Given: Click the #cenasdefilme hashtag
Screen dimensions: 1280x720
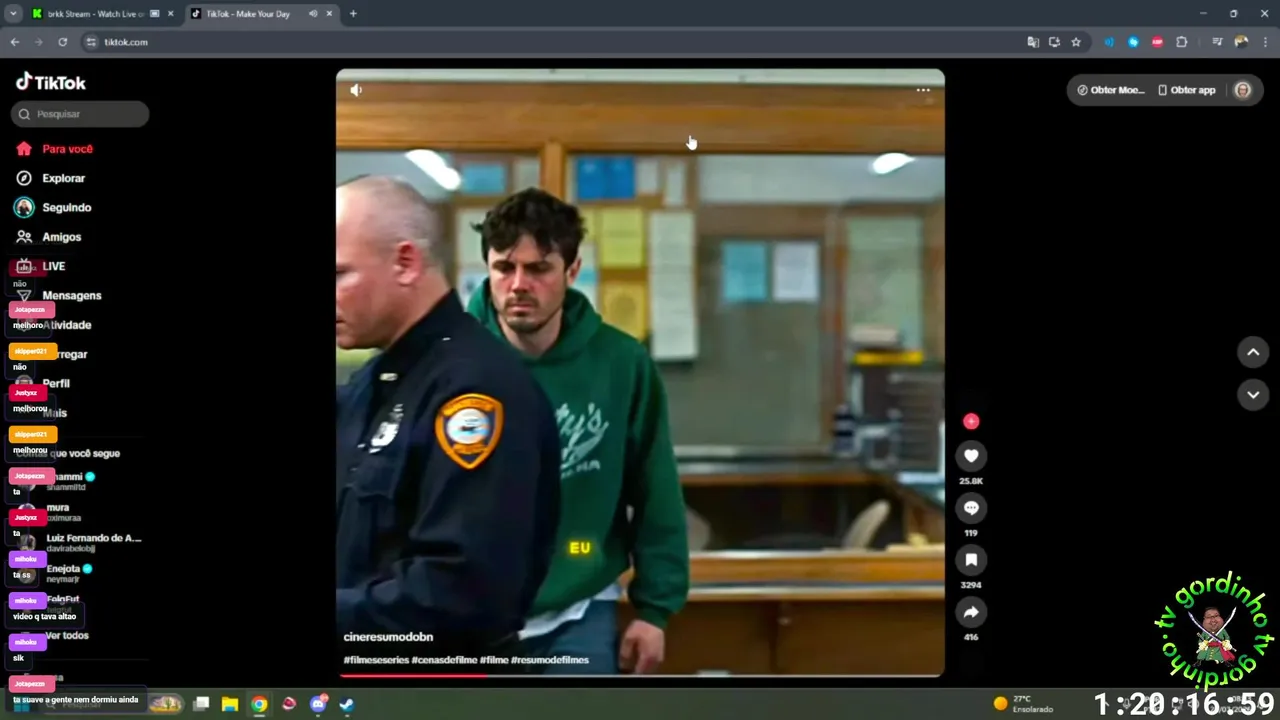Looking at the screenshot, I should click(444, 660).
